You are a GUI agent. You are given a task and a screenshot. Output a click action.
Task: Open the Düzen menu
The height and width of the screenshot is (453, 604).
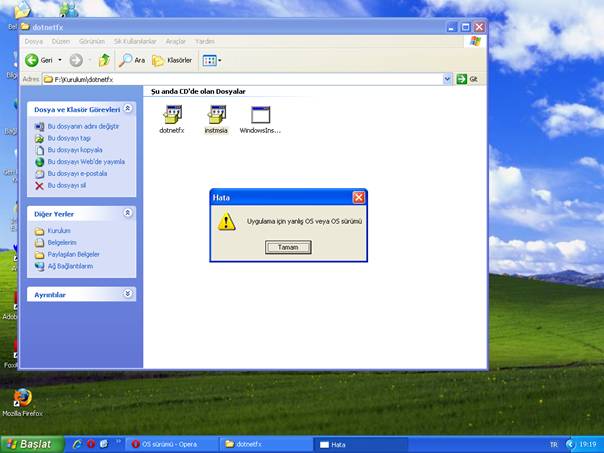click(x=61, y=41)
